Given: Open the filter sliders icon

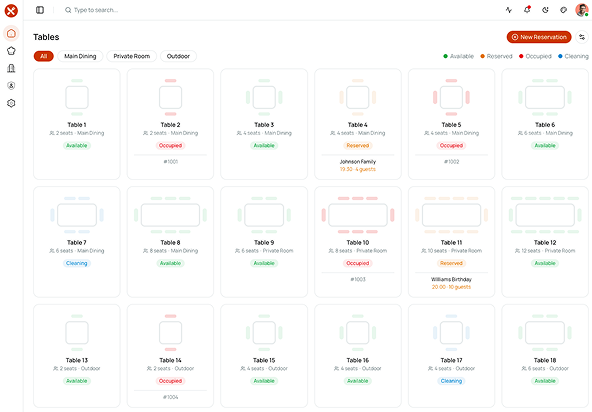Looking at the screenshot, I should point(582,37).
